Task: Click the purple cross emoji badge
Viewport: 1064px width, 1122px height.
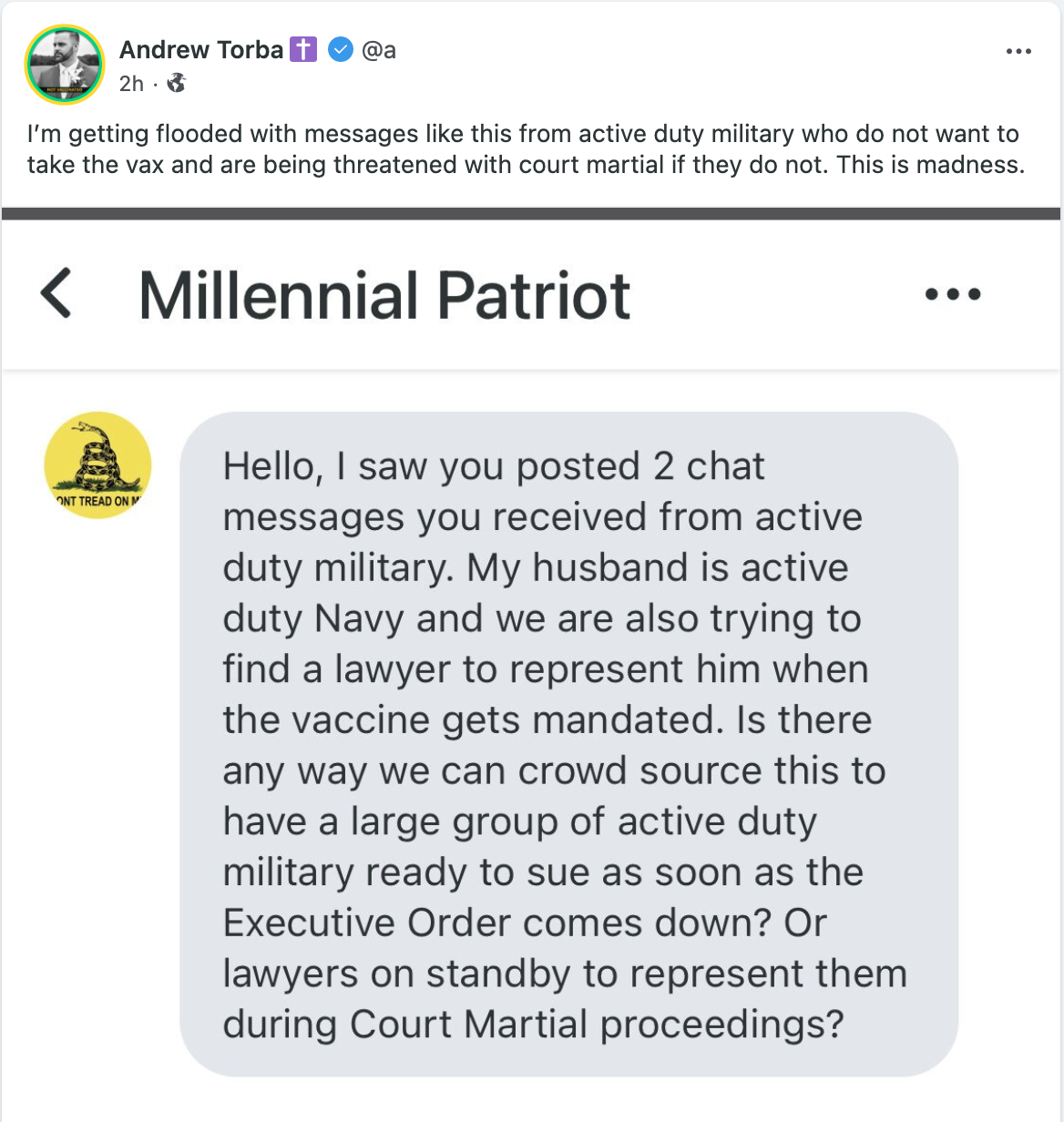Action: click(x=303, y=50)
